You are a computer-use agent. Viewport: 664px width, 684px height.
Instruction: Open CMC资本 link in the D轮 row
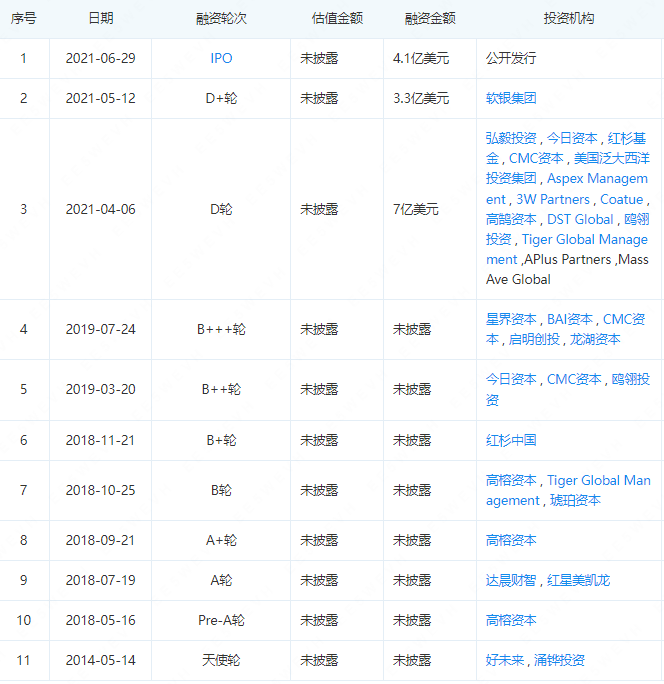point(536,158)
